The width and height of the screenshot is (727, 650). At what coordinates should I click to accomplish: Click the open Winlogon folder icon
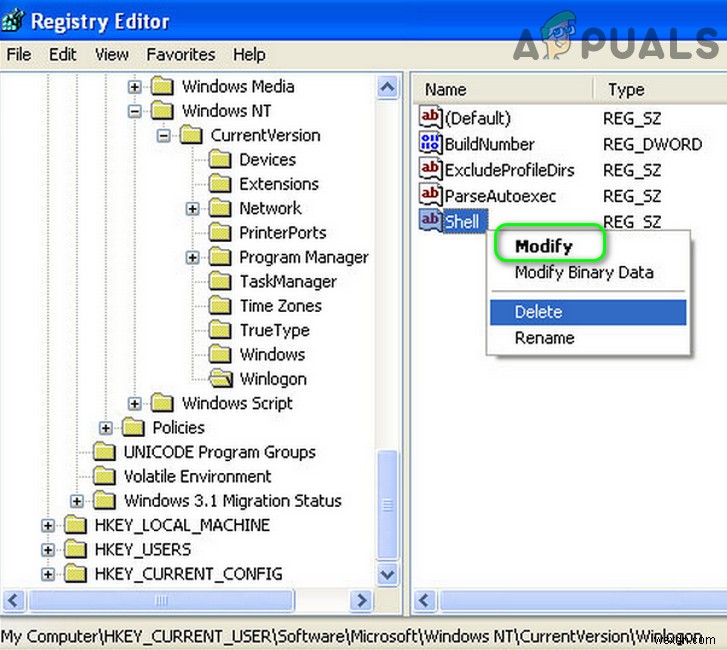(221, 379)
